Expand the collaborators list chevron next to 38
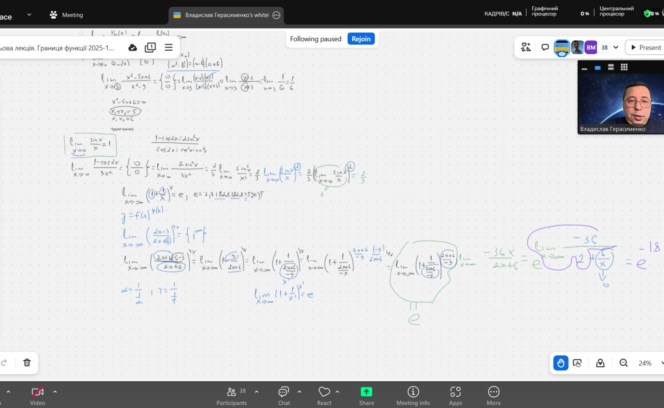Screen dimensions: 664x408 (614, 47)
